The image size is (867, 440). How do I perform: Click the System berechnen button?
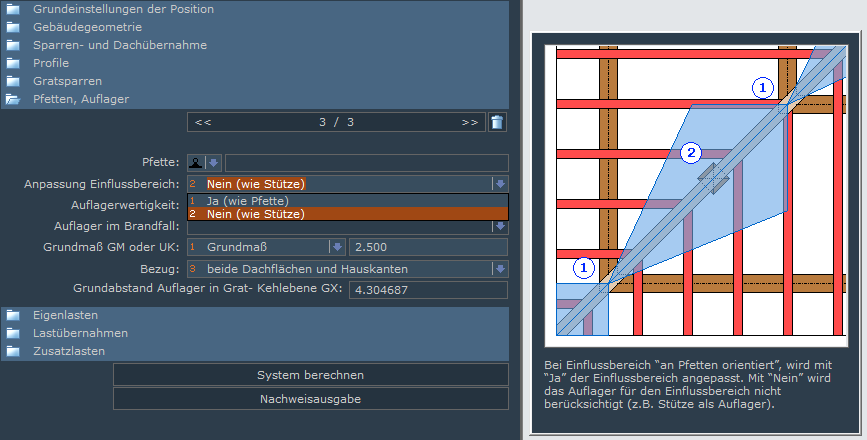[x=310, y=375]
